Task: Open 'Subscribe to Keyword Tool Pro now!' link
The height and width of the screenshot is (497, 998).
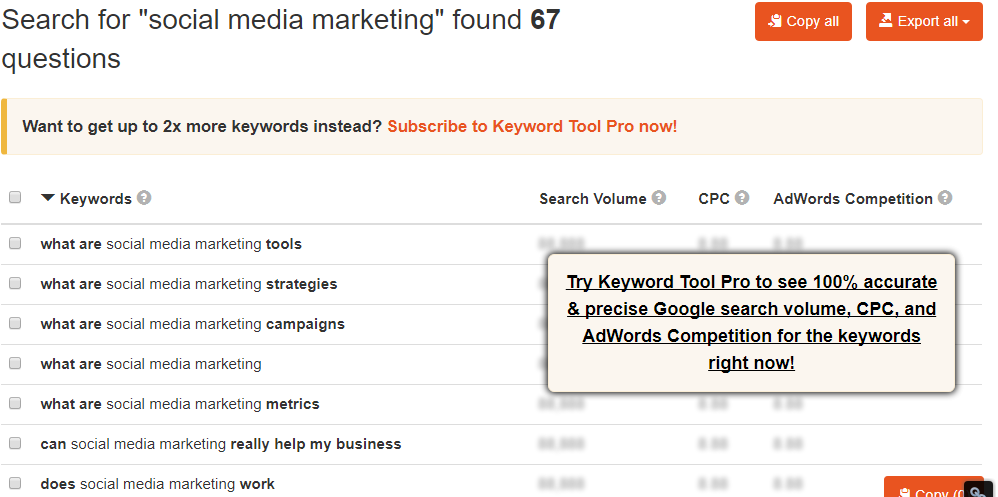Action: coord(532,126)
